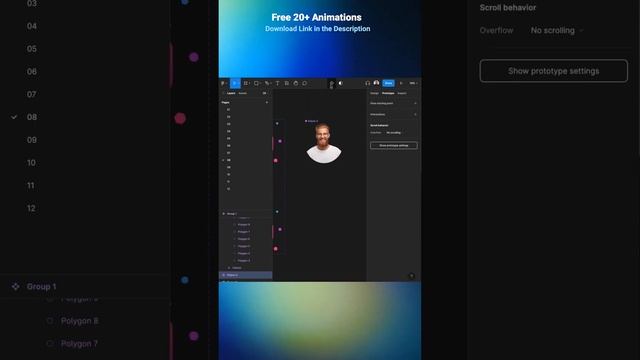Click the user avatar in center toolbar
This screenshot has width=640, height=360.
pos(376,83)
